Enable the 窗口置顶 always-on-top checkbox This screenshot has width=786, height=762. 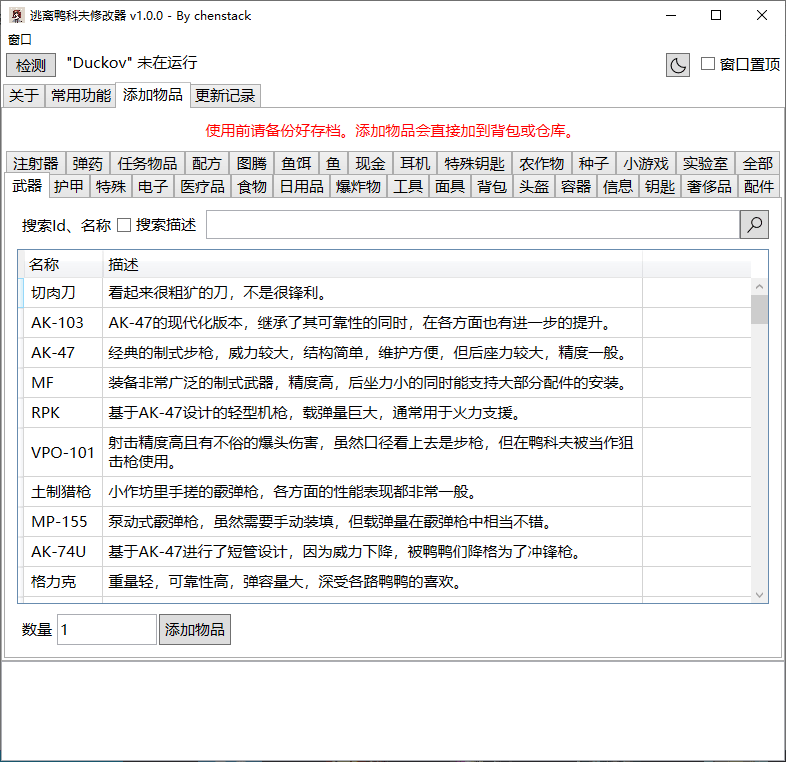tap(708, 64)
